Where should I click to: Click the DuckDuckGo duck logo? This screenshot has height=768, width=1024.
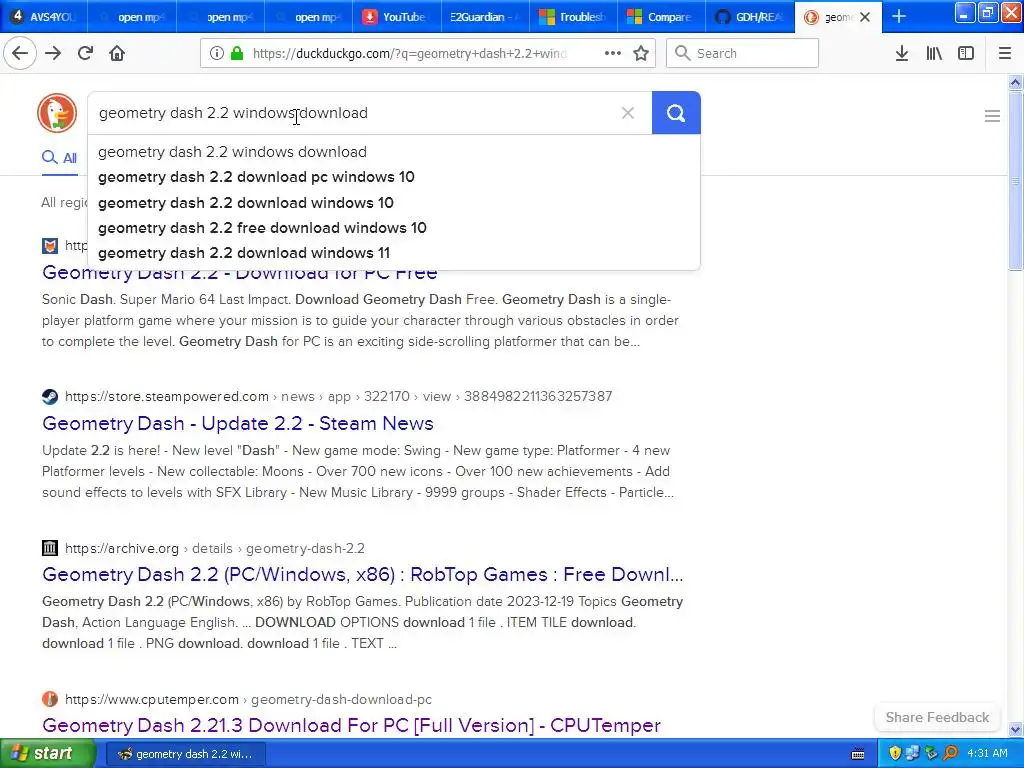tap(57, 113)
